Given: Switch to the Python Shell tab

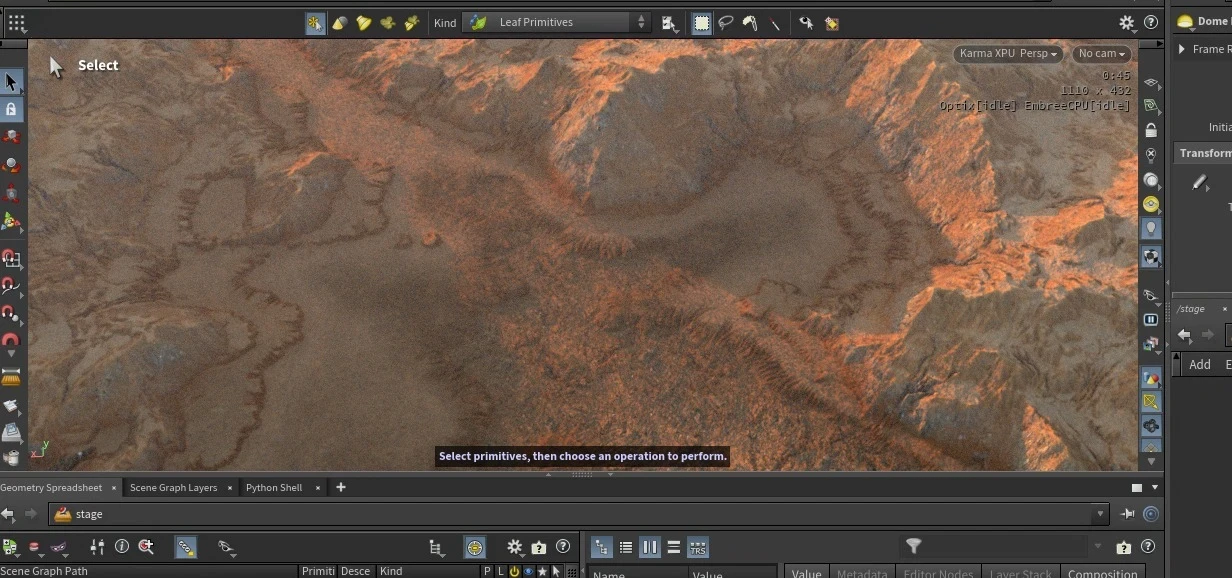Looking at the screenshot, I should 274,488.
